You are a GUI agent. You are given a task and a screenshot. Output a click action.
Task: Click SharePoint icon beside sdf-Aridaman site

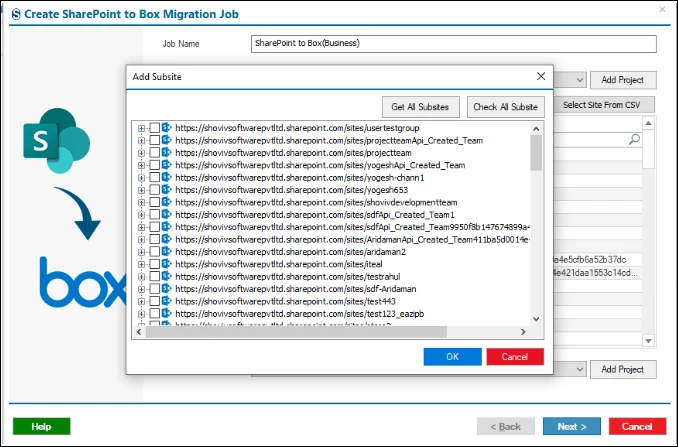(x=166, y=288)
